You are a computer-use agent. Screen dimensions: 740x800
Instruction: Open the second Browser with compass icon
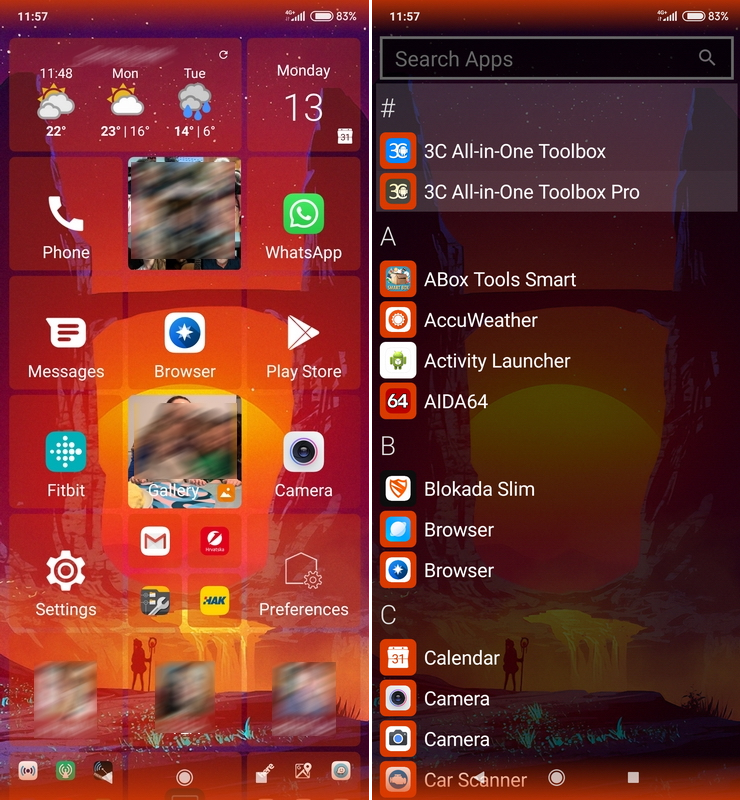point(556,570)
